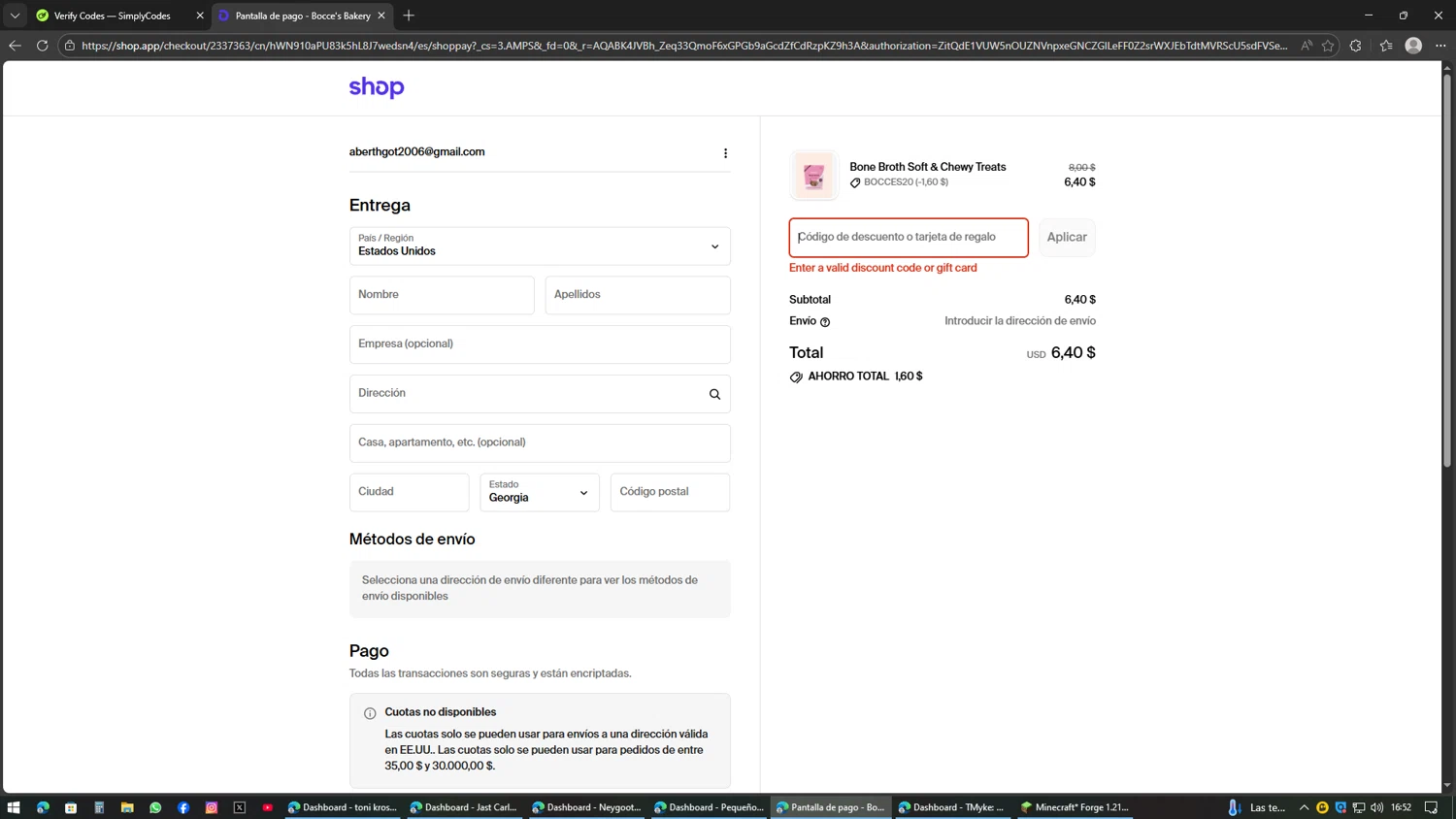The width and height of the screenshot is (1456, 819).
Task: Focus the Empresa (opcional) field
Action: pyautogui.click(x=540, y=344)
